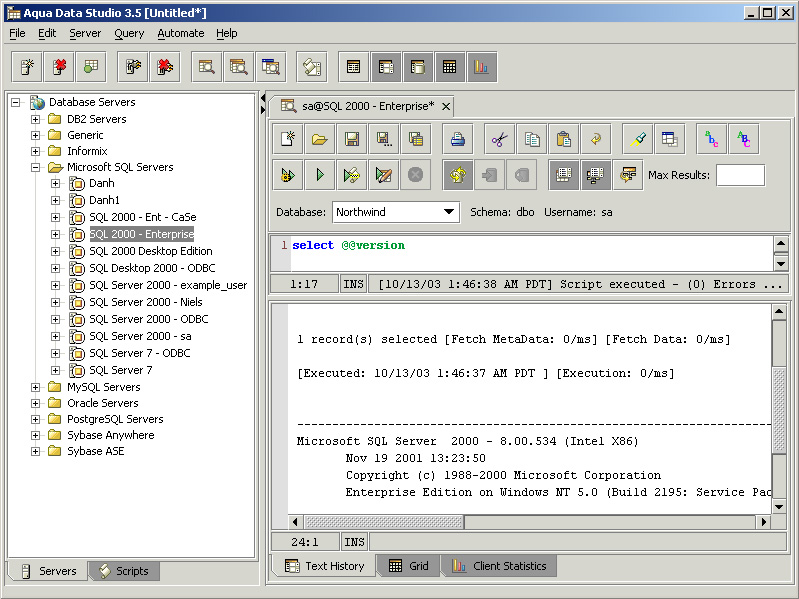Click the Max Results input field

tap(740, 175)
